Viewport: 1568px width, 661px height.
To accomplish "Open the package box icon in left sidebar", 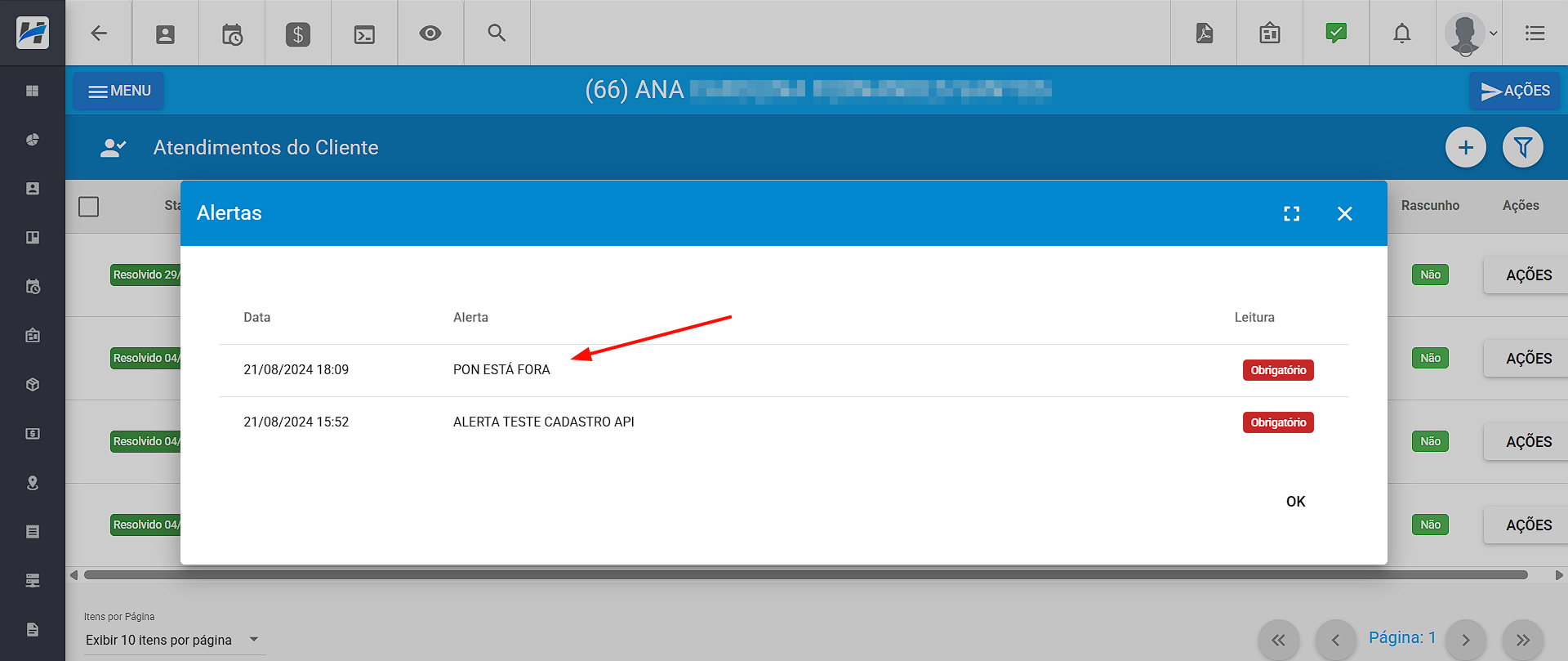I will (x=33, y=385).
